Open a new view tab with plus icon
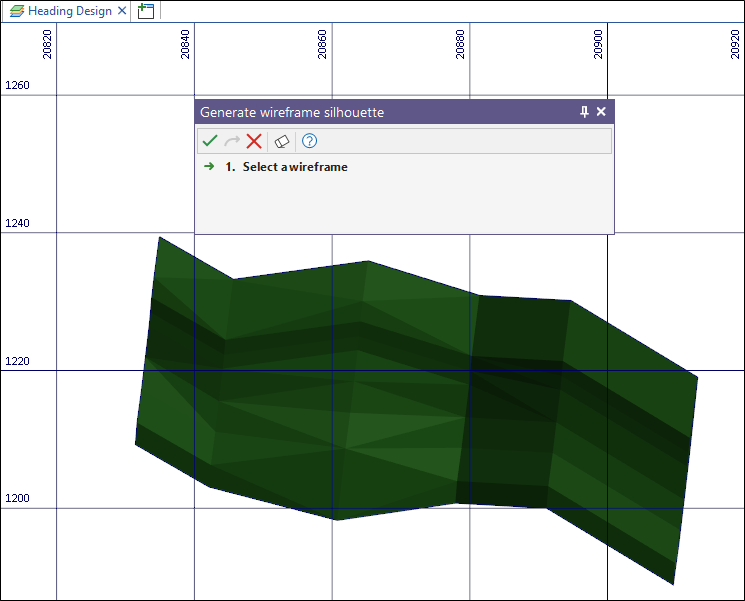 click(146, 11)
